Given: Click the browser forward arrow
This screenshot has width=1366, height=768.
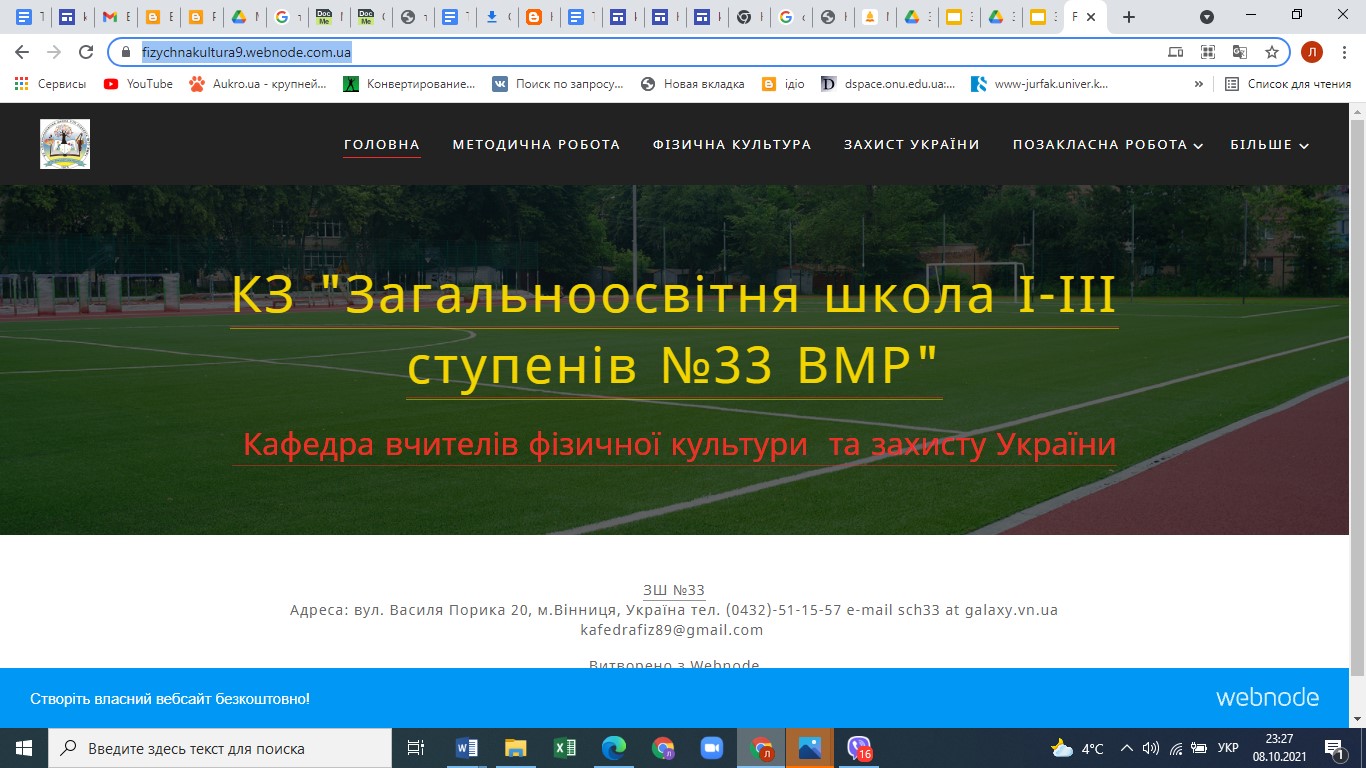Looking at the screenshot, I should pos(54,52).
